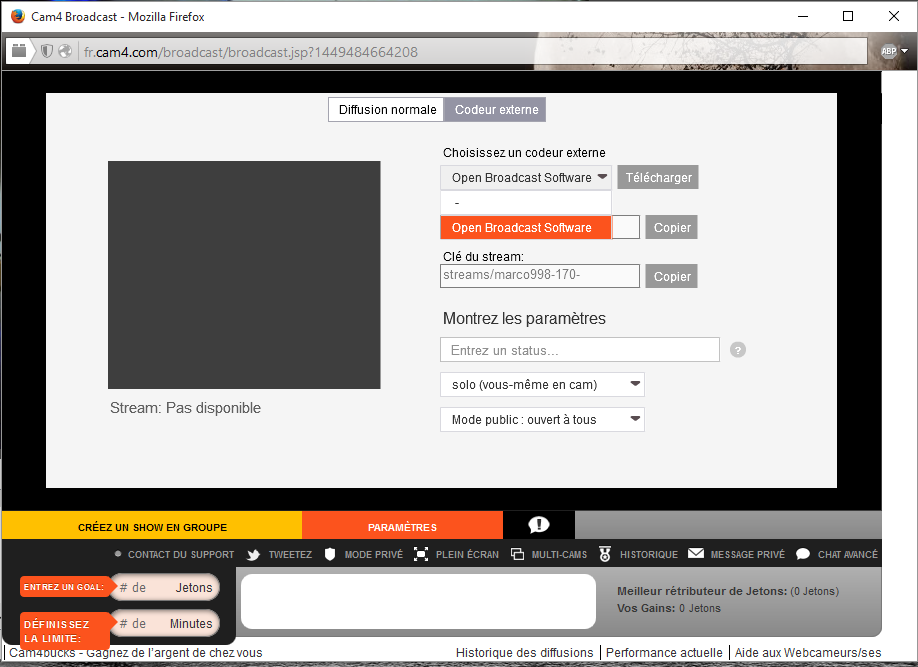Switch to the Diffusion normale tab
This screenshot has width=918, height=667.
pos(387,110)
